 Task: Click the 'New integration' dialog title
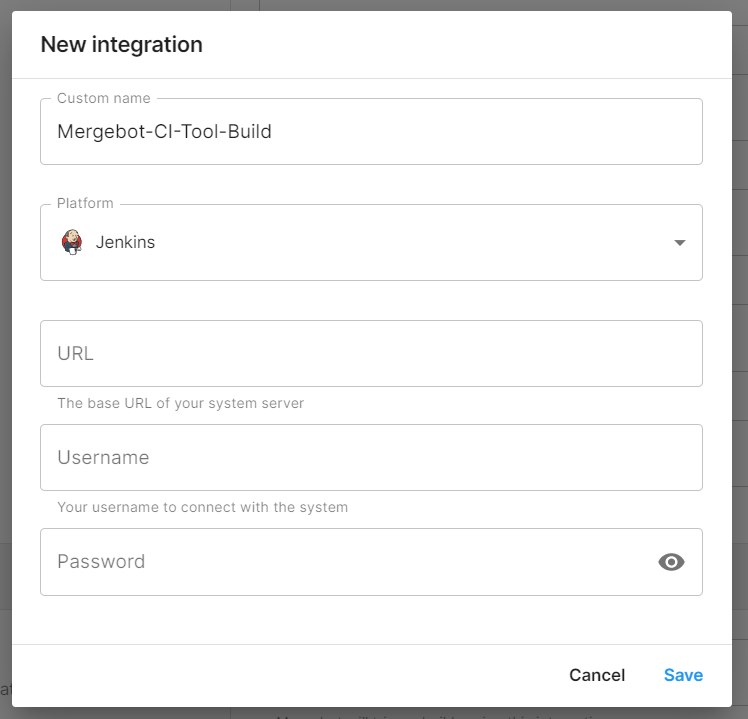click(122, 45)
